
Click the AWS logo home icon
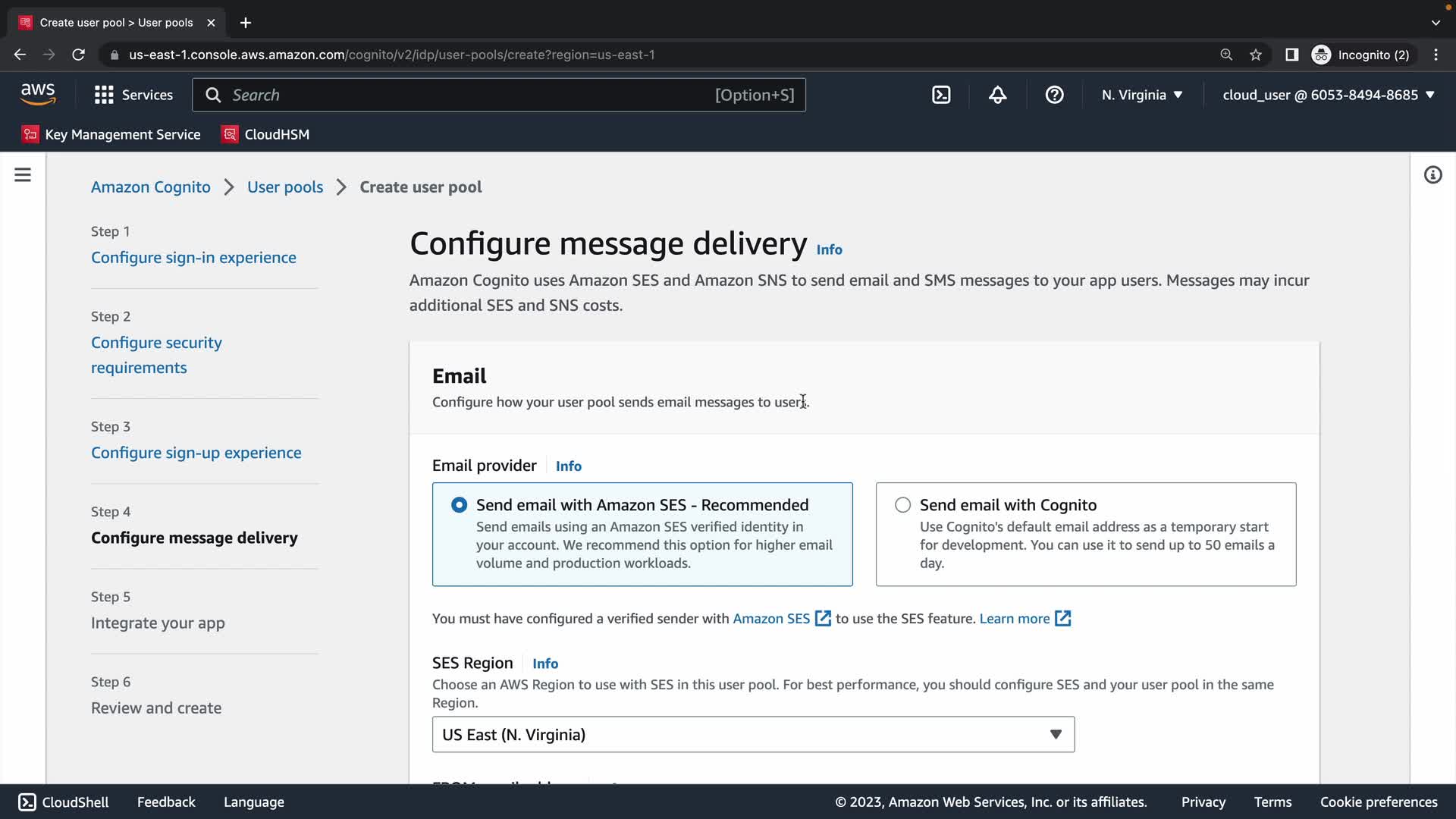tap(38, 95)
